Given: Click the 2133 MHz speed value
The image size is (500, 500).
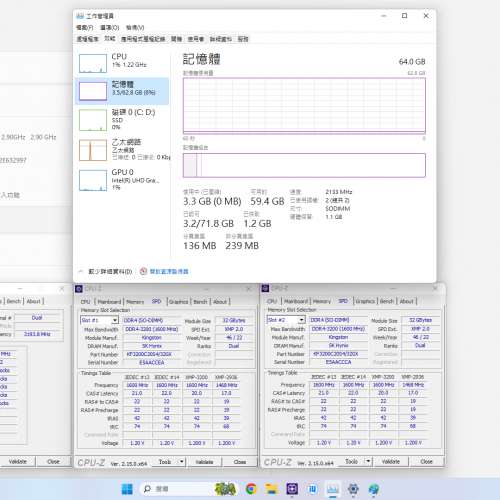Looking at the screenshot, I should (339, 192).
